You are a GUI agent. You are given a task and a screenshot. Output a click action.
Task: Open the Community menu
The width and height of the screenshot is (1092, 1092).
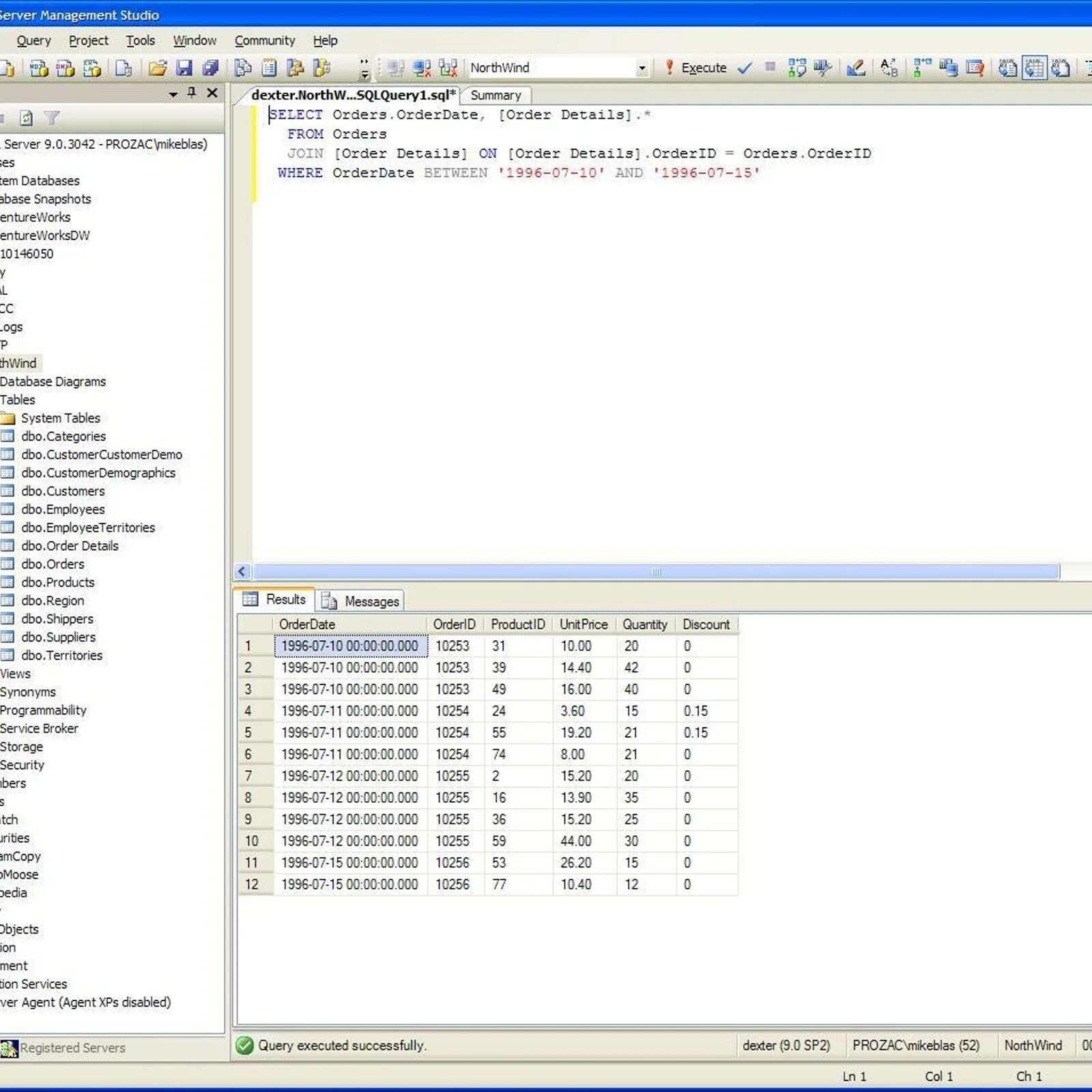tap(265, 40)
